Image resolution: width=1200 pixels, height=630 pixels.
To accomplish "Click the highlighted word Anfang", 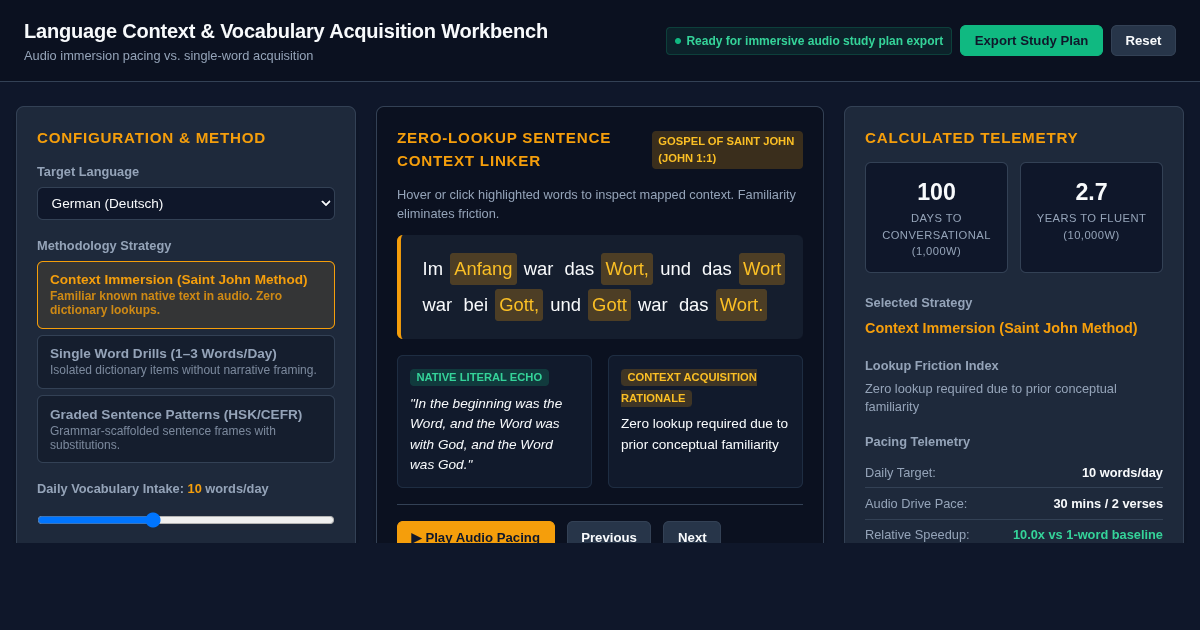I will (x=483, y=269).
